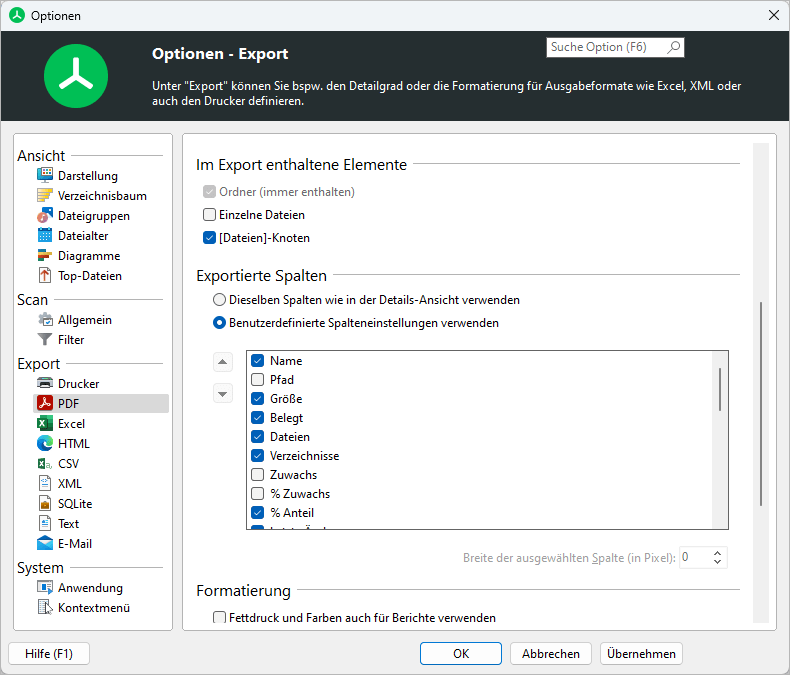Screen dimensions: 790x675
Task: Select the Name row in column list
Action: (x=479, y=361)
